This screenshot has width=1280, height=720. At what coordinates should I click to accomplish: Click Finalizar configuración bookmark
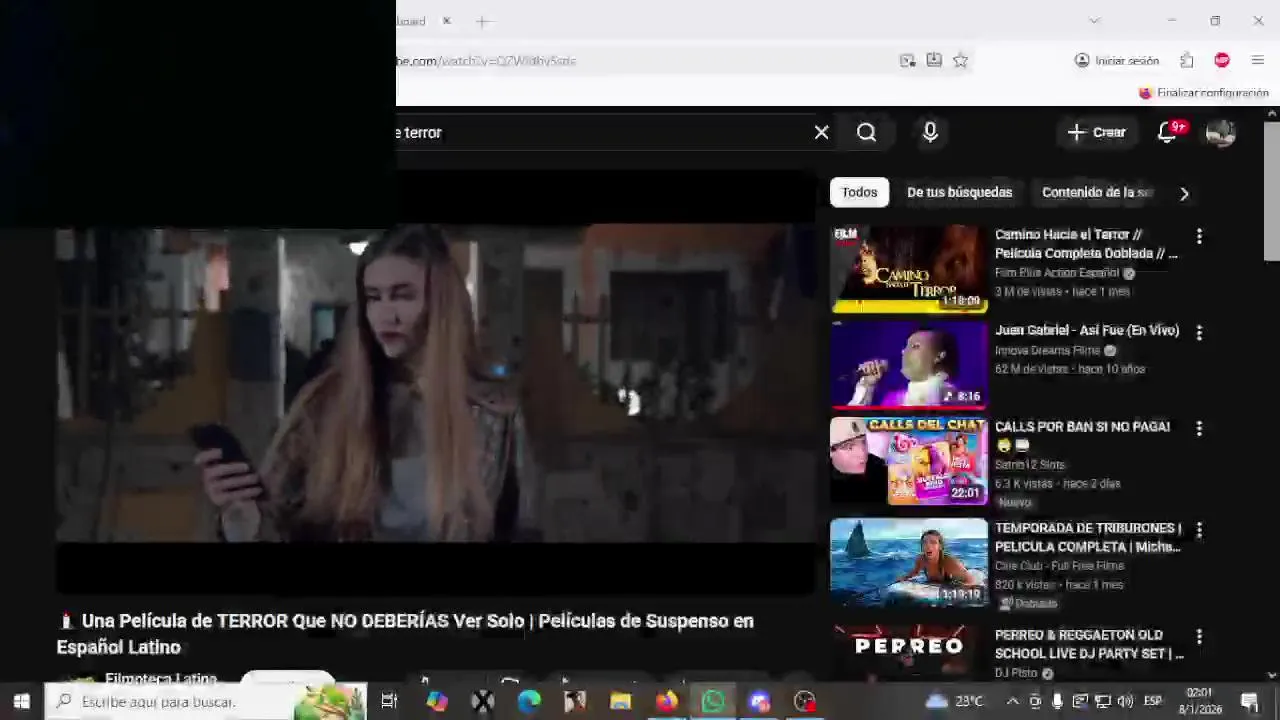(x=1204, y=93)
